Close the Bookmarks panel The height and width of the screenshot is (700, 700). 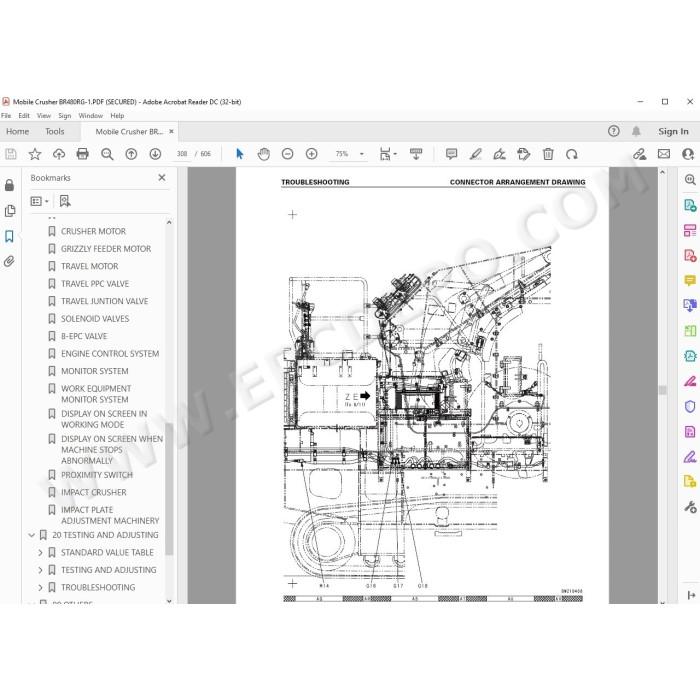point(162,178)
